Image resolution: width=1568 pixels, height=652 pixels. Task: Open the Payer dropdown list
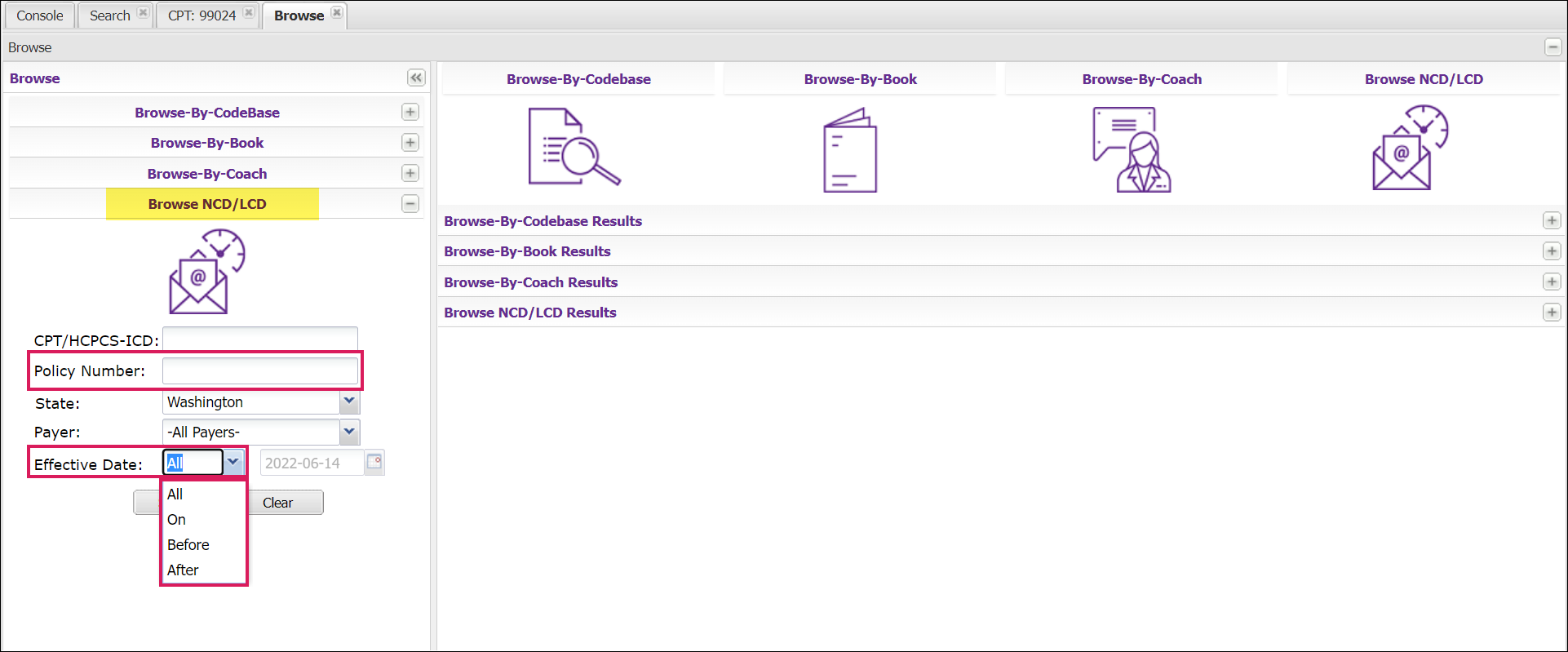click(349, 432)
